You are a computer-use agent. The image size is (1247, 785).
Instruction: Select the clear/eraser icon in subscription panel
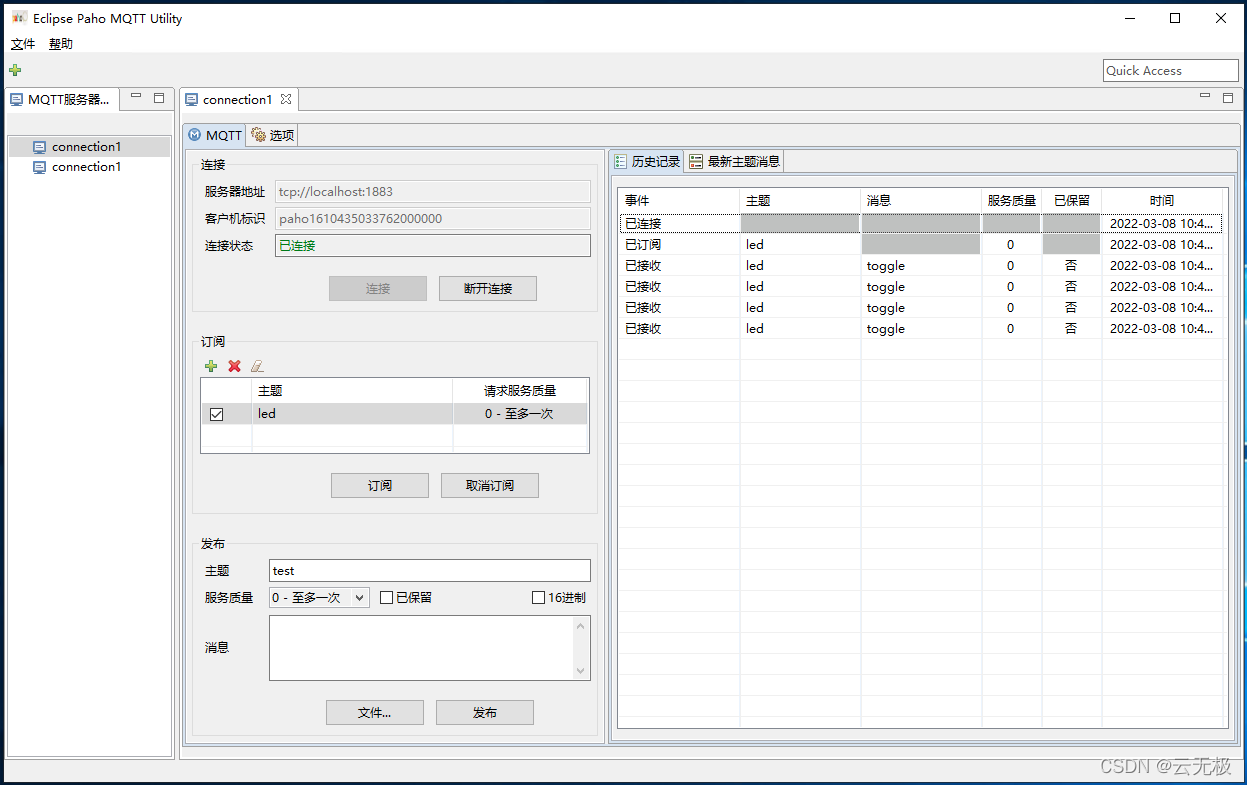point(257,366)
